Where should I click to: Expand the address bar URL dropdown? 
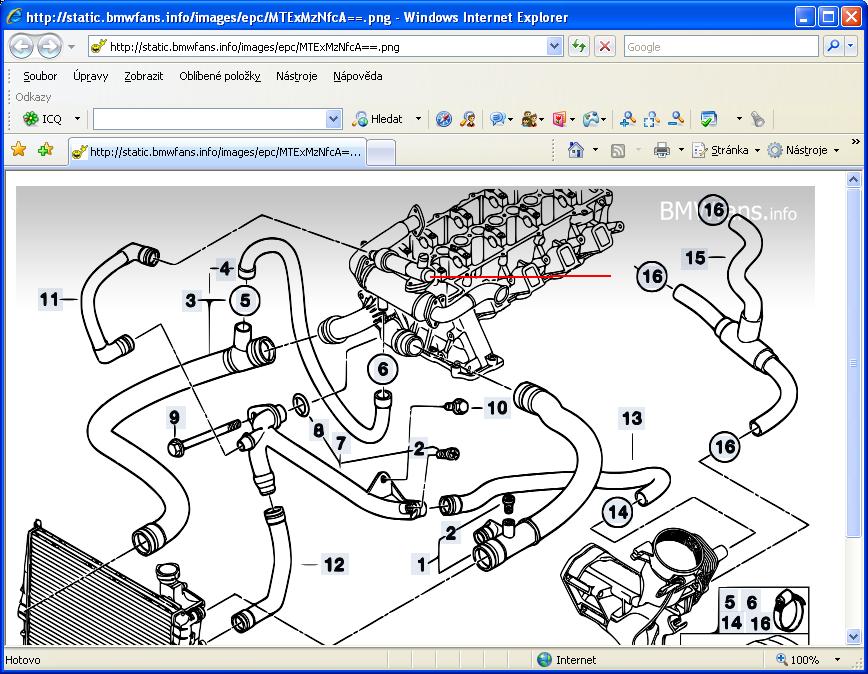(x=555, y=46)
